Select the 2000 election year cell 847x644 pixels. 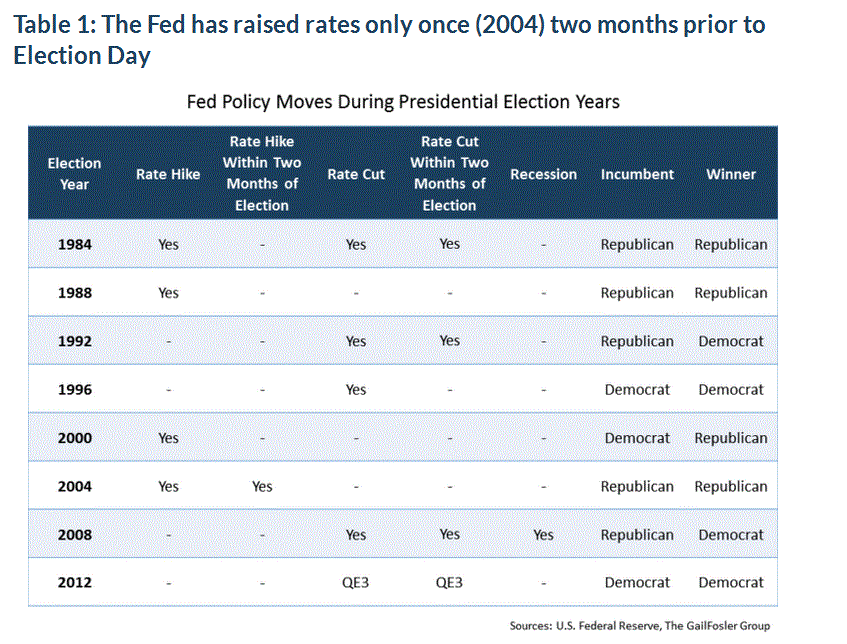click(x=74, y=438)
